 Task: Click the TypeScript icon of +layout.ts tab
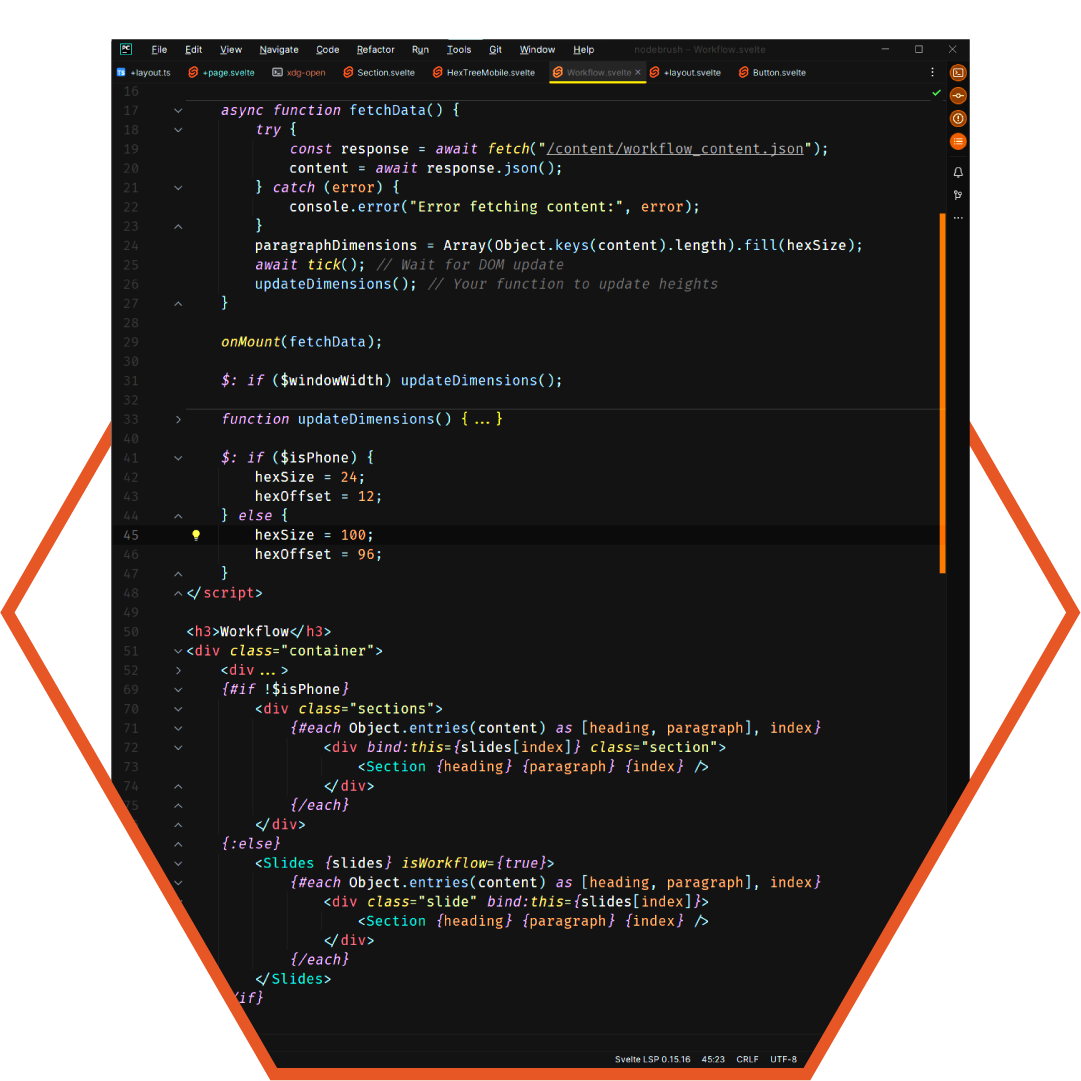[x=121, y=72]
